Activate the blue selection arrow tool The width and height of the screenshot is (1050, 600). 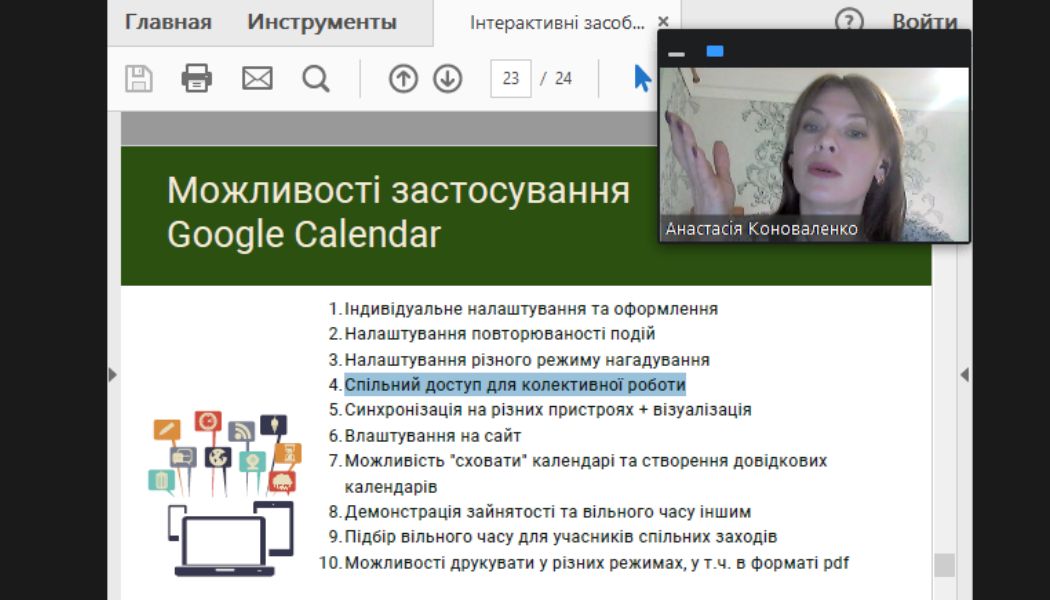642,78
